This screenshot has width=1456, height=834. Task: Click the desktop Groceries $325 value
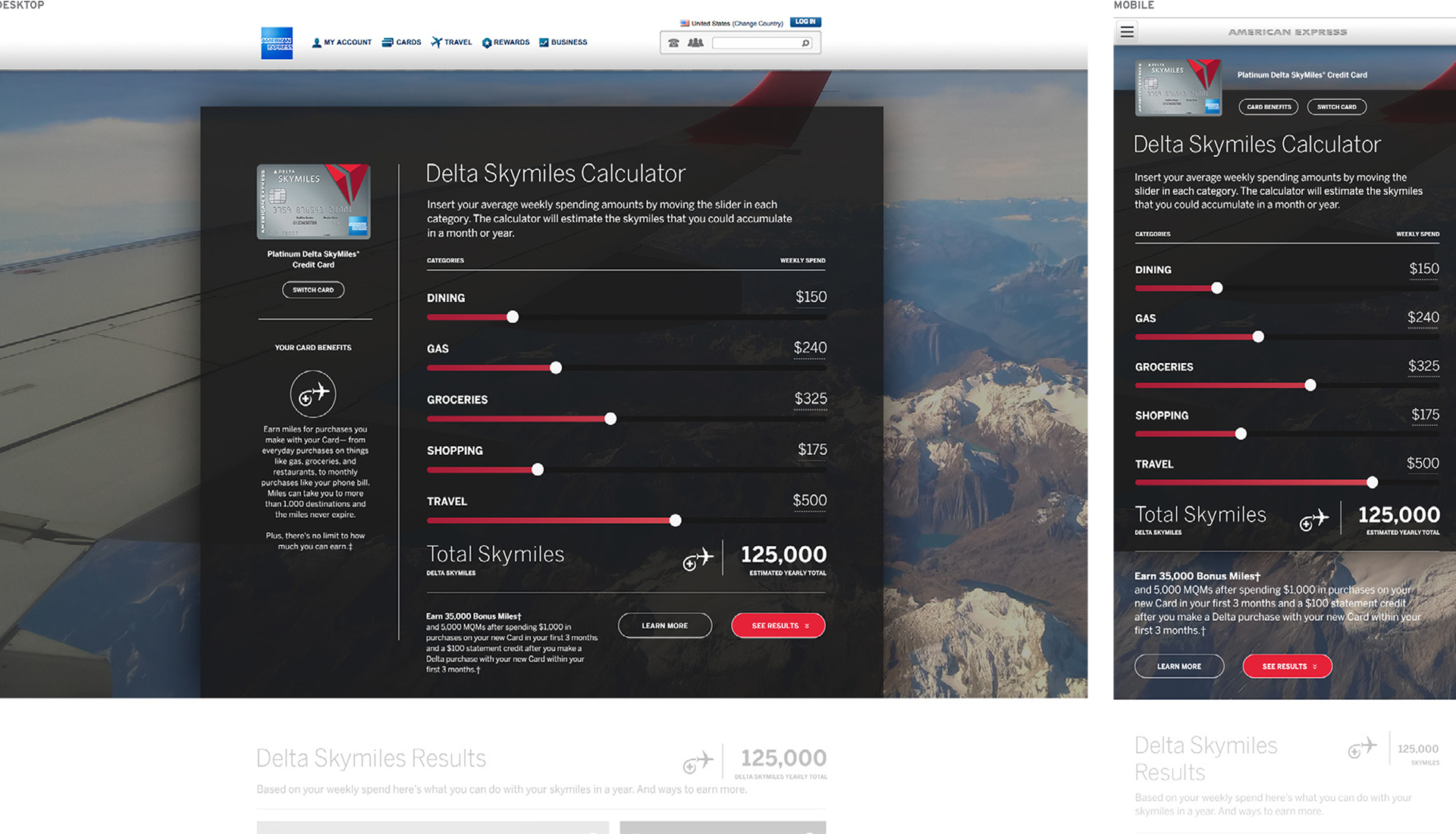click(x=811, y=399)
